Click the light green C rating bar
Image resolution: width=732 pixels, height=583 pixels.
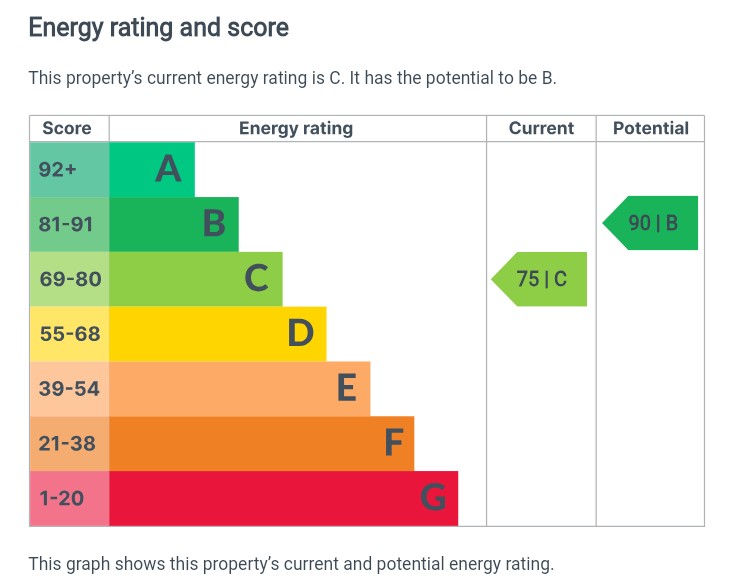tap(196, 279)
